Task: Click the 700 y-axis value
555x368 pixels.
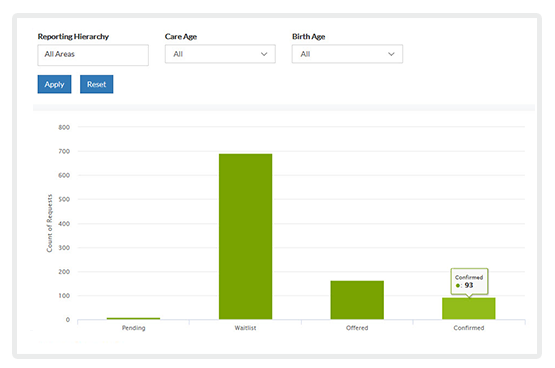Action: coord(64,151)
